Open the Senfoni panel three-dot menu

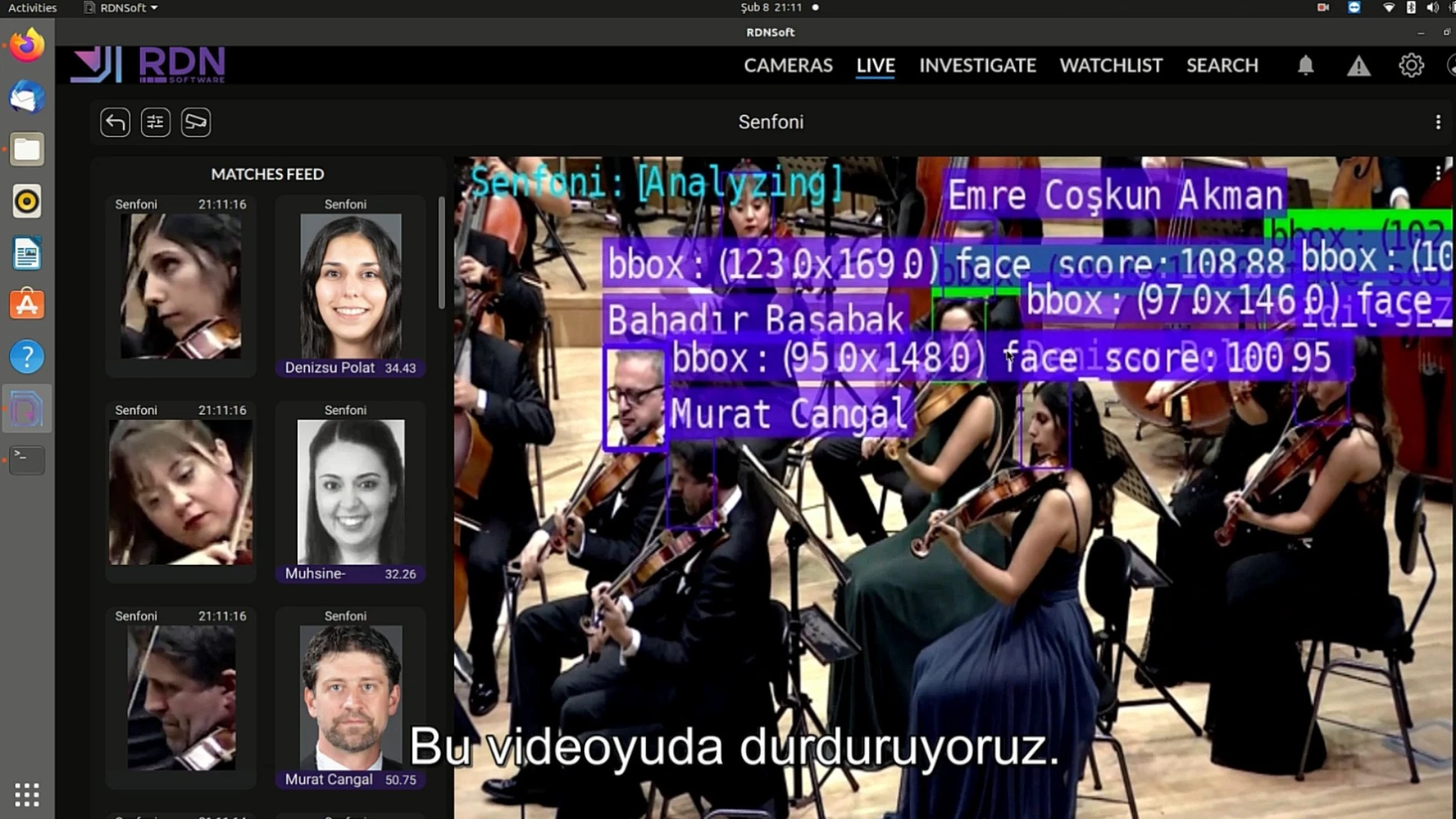1438,122
